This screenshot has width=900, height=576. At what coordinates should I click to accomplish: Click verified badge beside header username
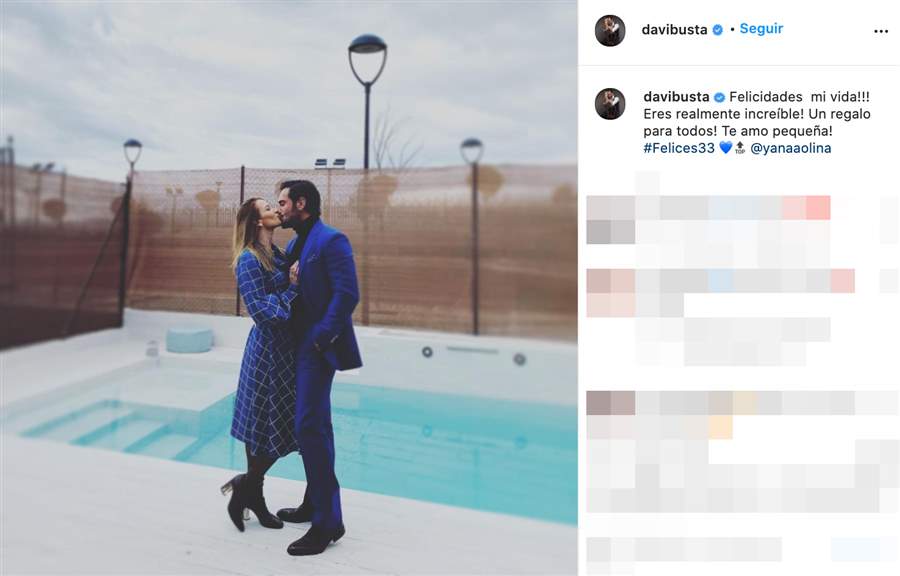tap(717, 30)
